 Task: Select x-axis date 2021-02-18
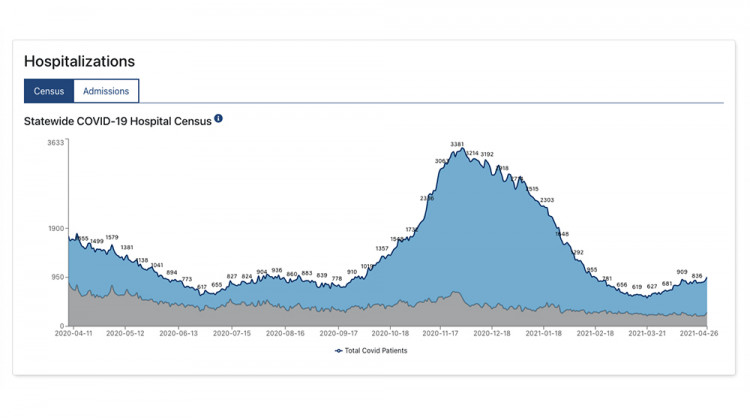[595, 333]
